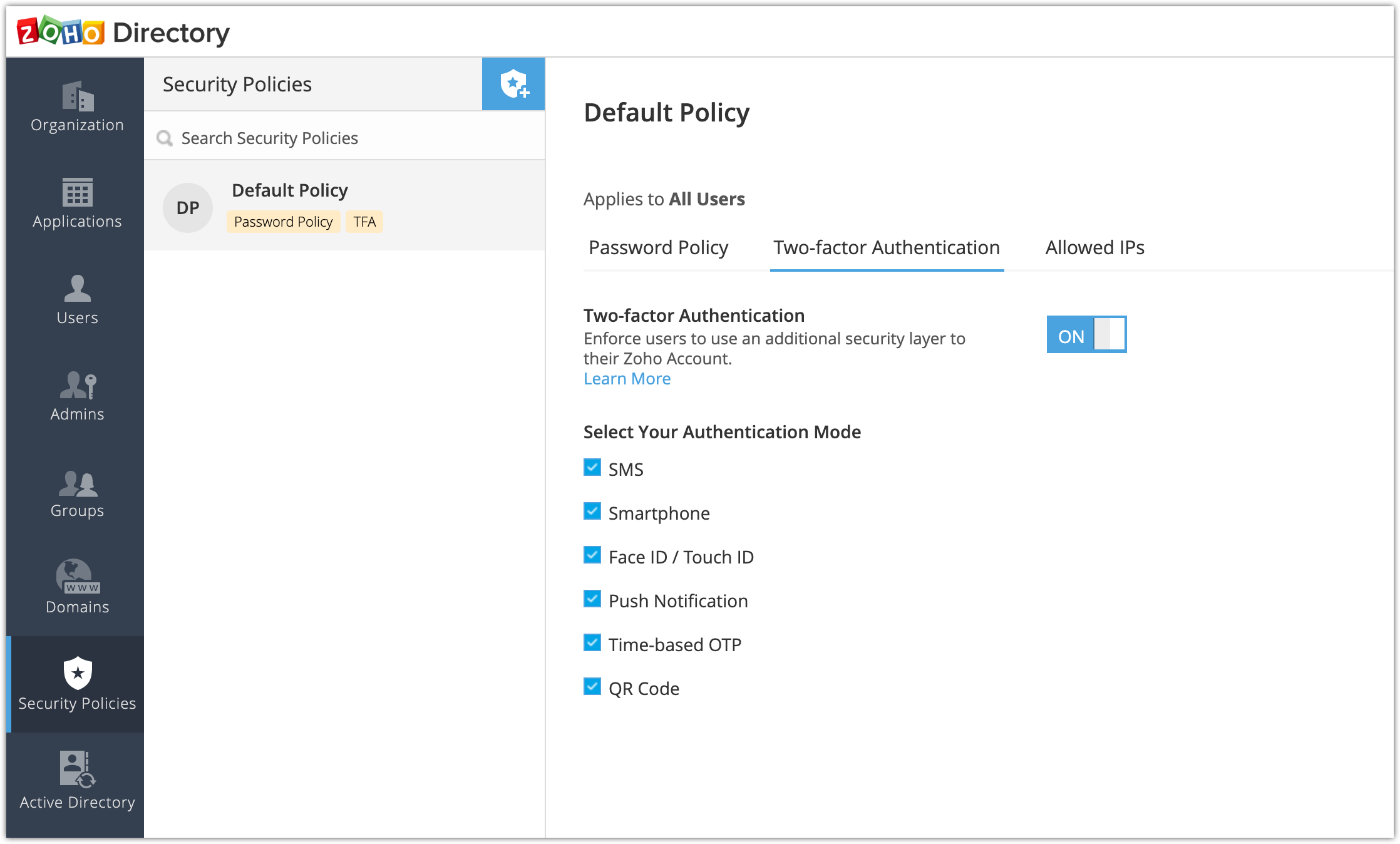The image size is (1400, 844).
Task: Select Security Policies in sidebar
Action: pyautogui.click(x=77, y=684)
